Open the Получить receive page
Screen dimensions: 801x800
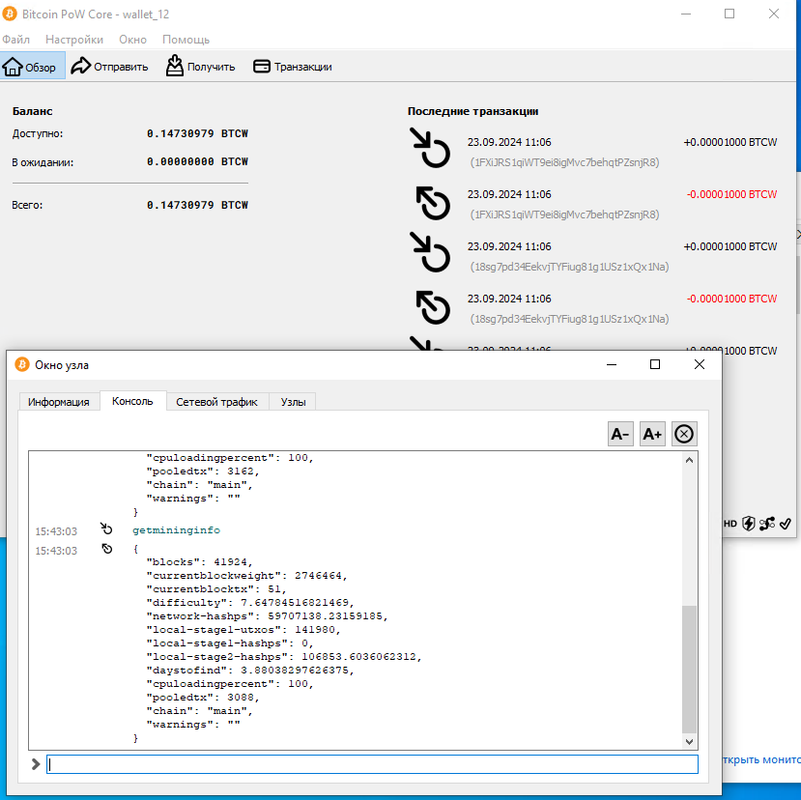pyautogui.click(x=200, y=66)
